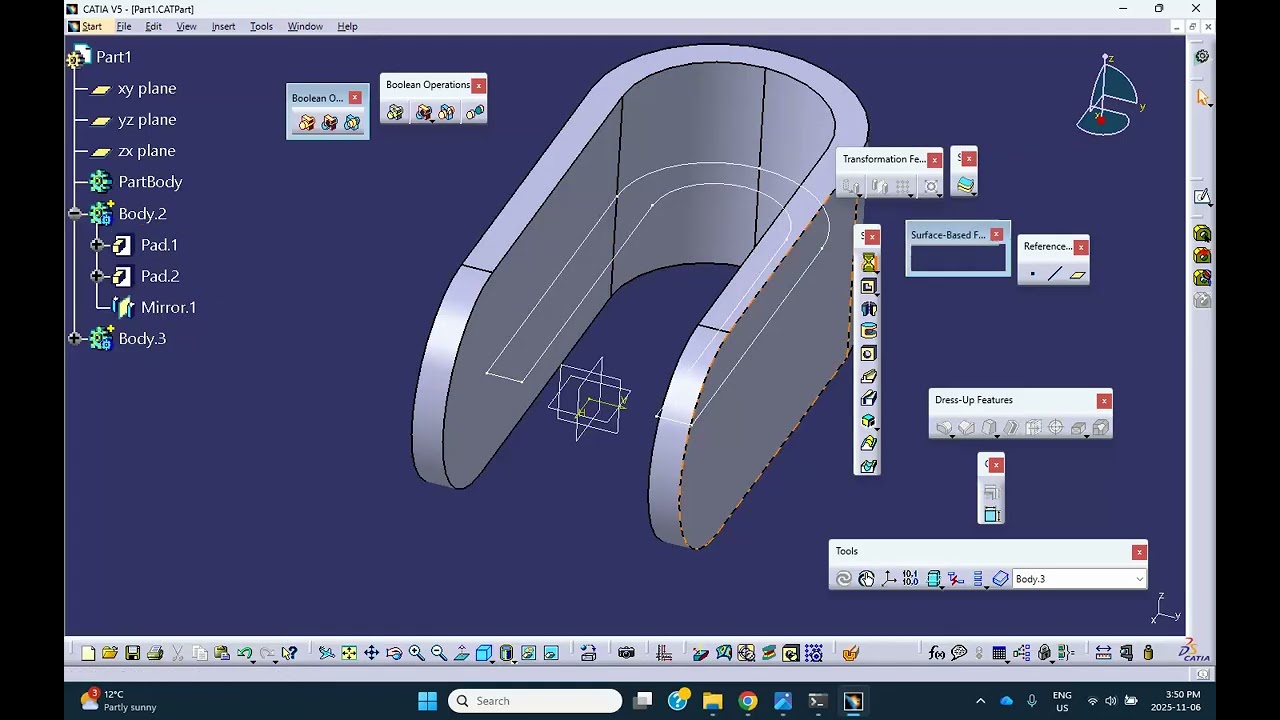The image size is (1280, 720).
Task: Create a reference Line
Action: [1055, 274]
